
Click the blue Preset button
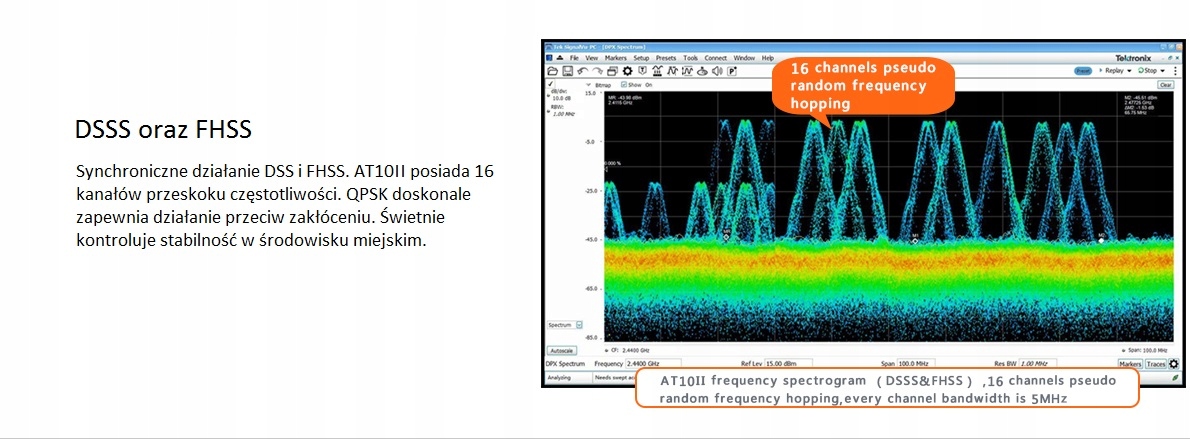coord(1083,71)
